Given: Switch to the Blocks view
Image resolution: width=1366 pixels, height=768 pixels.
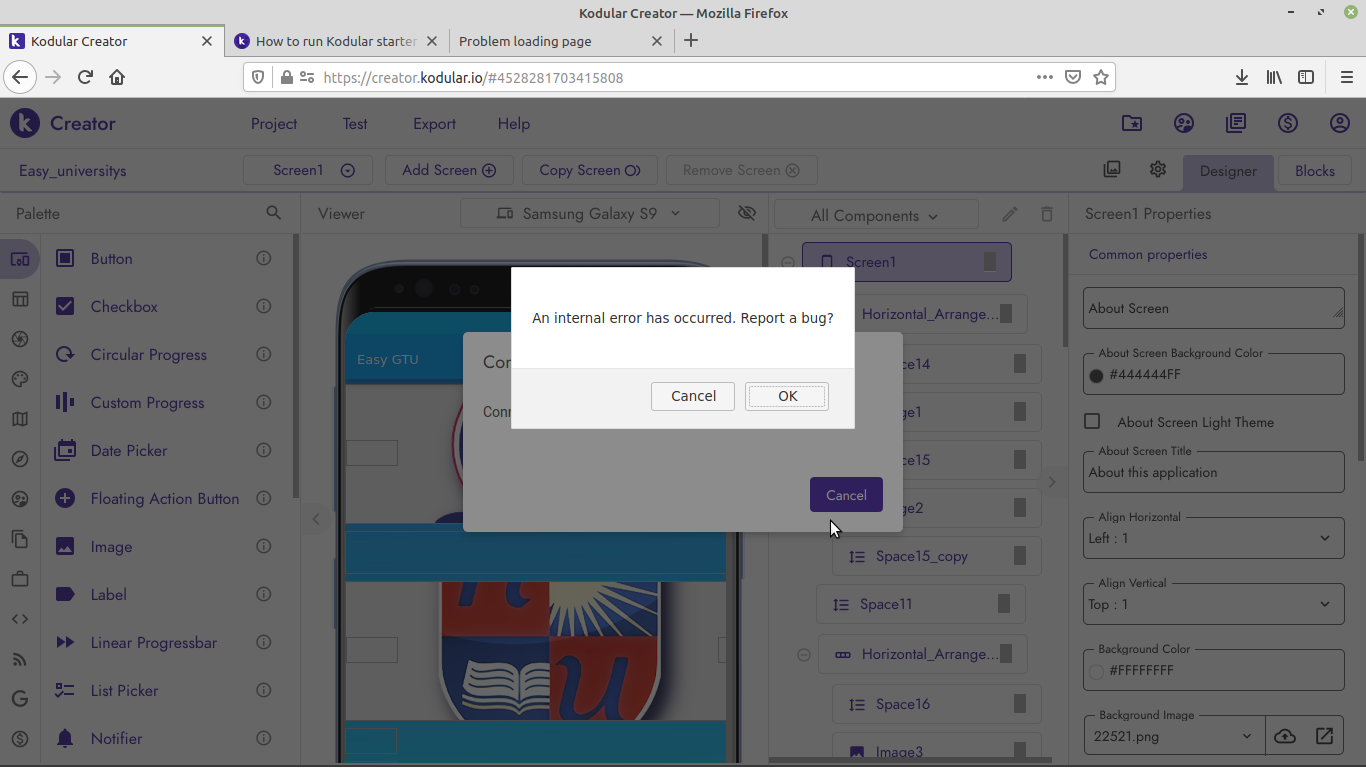Looking at the screenshot, I should pos(1315,171).
